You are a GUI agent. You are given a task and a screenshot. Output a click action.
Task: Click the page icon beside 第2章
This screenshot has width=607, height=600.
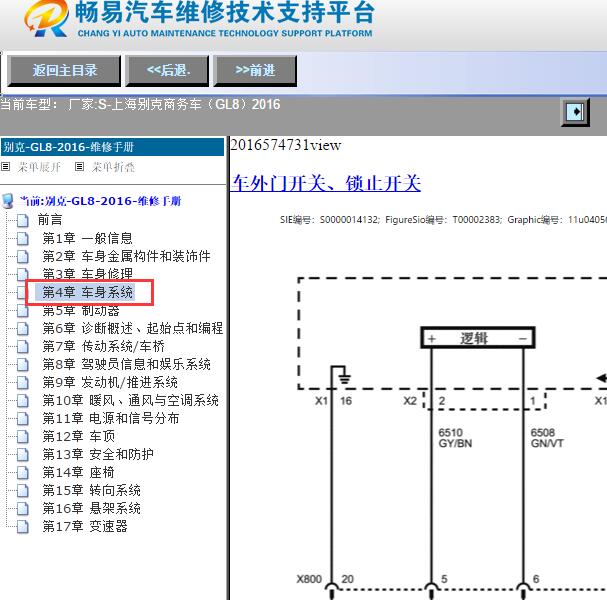tap(23, 256)
